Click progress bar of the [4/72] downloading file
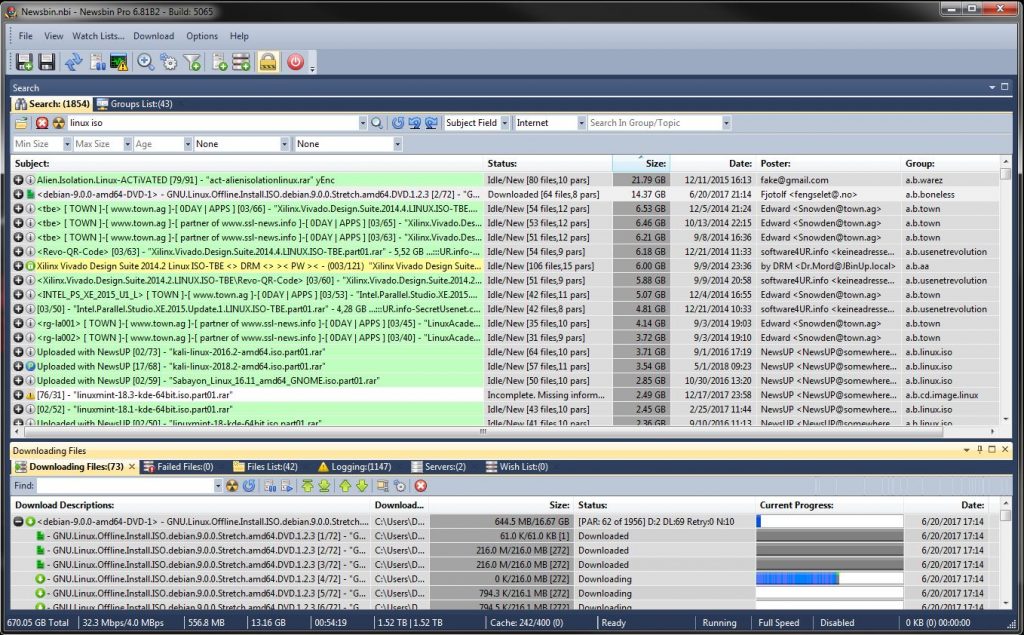 coord(829,579)
